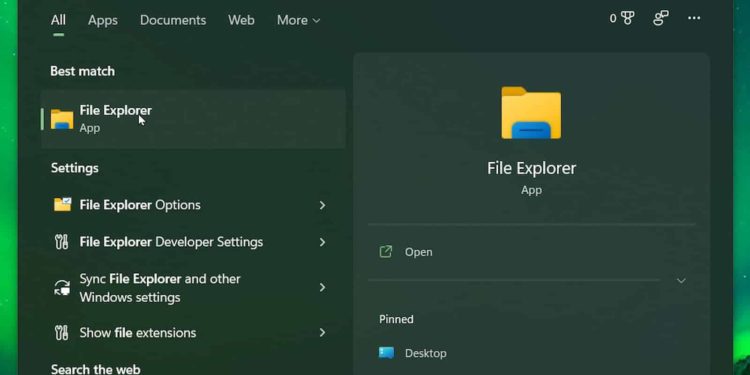Expand more actions chevron below Open
This screenshot has height=375, width=750.
[x=681, y=281]
